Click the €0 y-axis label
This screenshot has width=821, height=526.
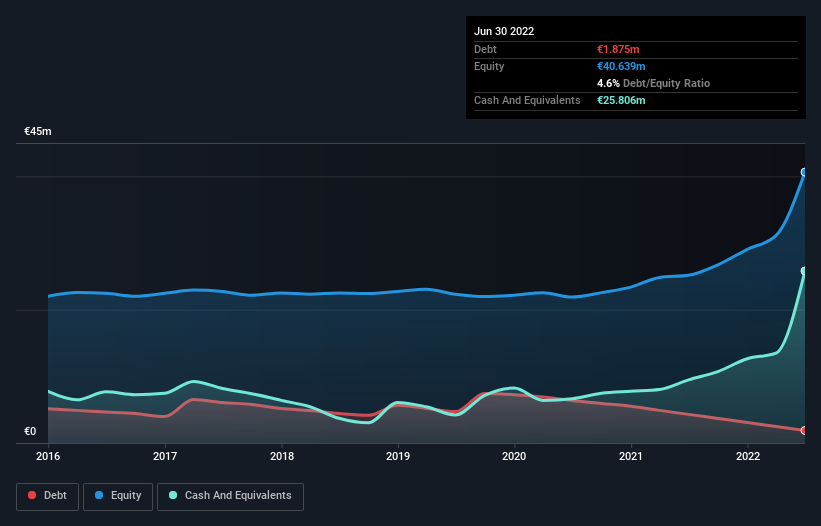click(30, 431)
